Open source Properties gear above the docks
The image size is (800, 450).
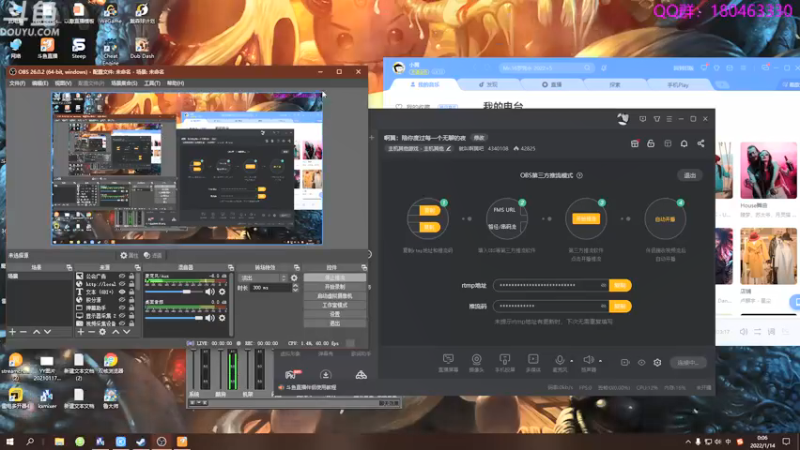pos(129,255)
